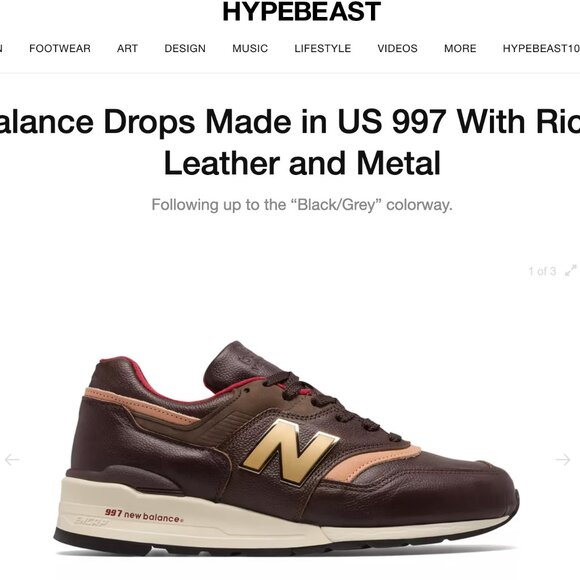Go to previous image with left arrow
580x580 pixels.
click(12, 459)
